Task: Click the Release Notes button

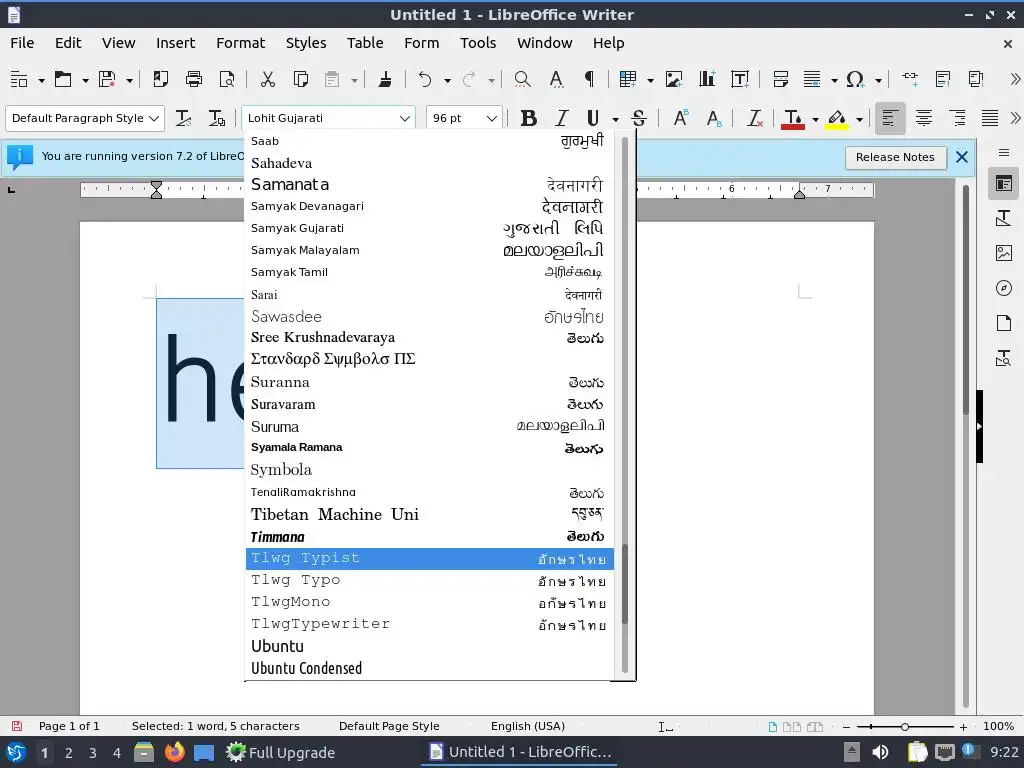Action: (x=895, y=157)
